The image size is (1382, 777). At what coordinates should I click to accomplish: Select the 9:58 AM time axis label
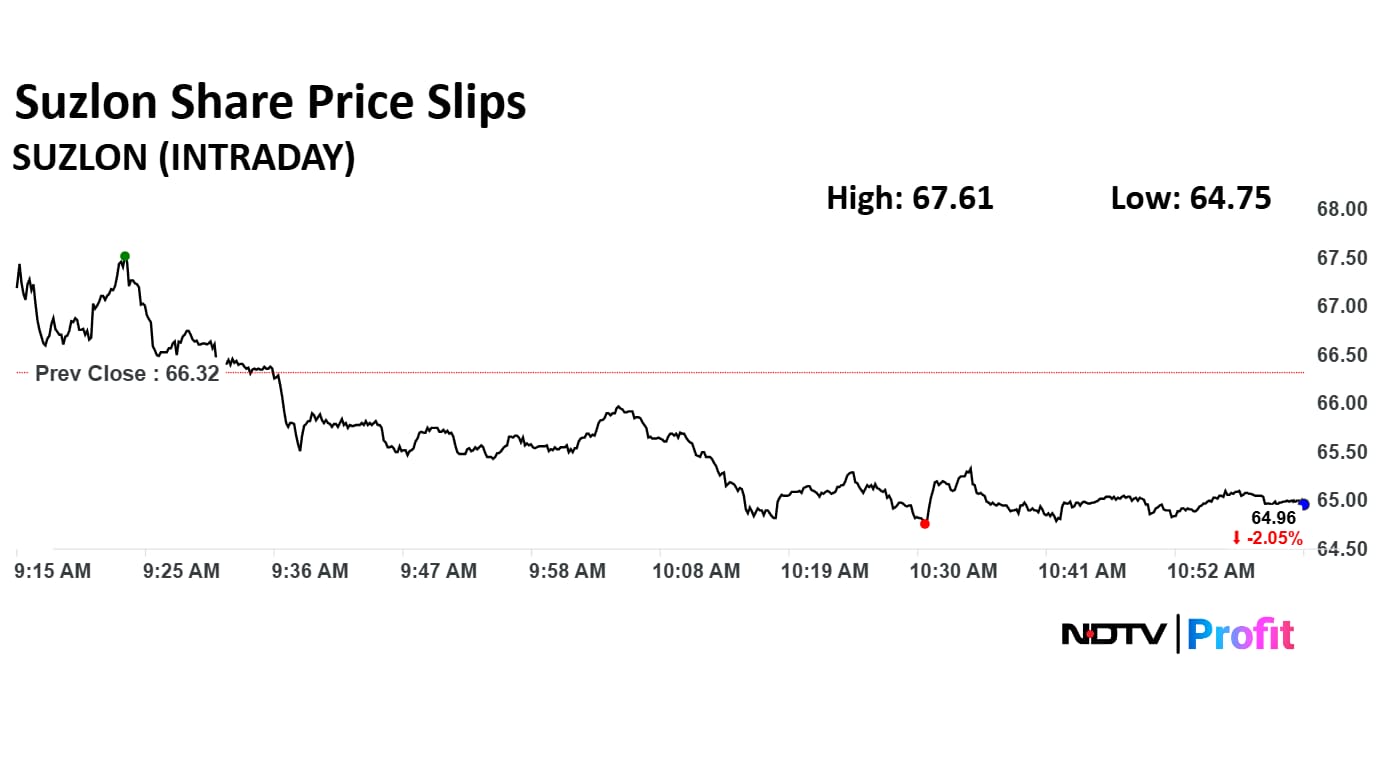[x=568, y=571]
